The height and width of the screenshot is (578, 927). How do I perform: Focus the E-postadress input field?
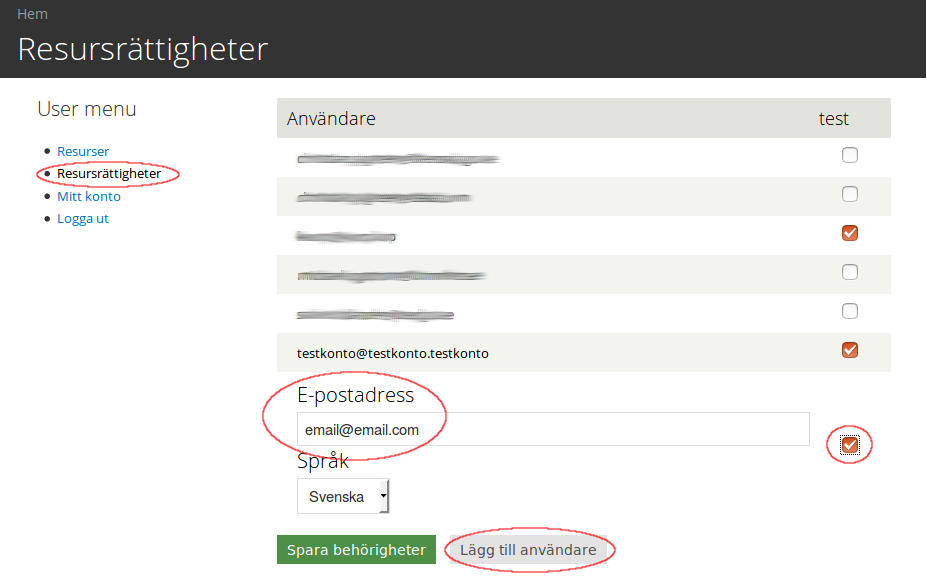click(x=553, y=429)
